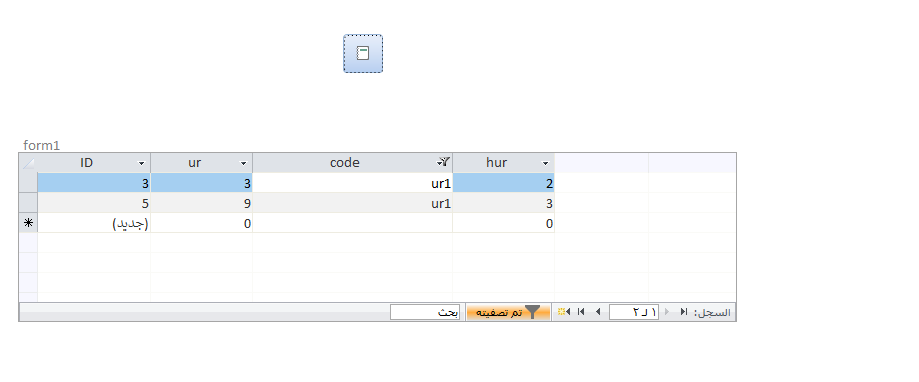Click the filter icon in code header
The width and height of the screenshot is (919, 382).
click(444, 162)
